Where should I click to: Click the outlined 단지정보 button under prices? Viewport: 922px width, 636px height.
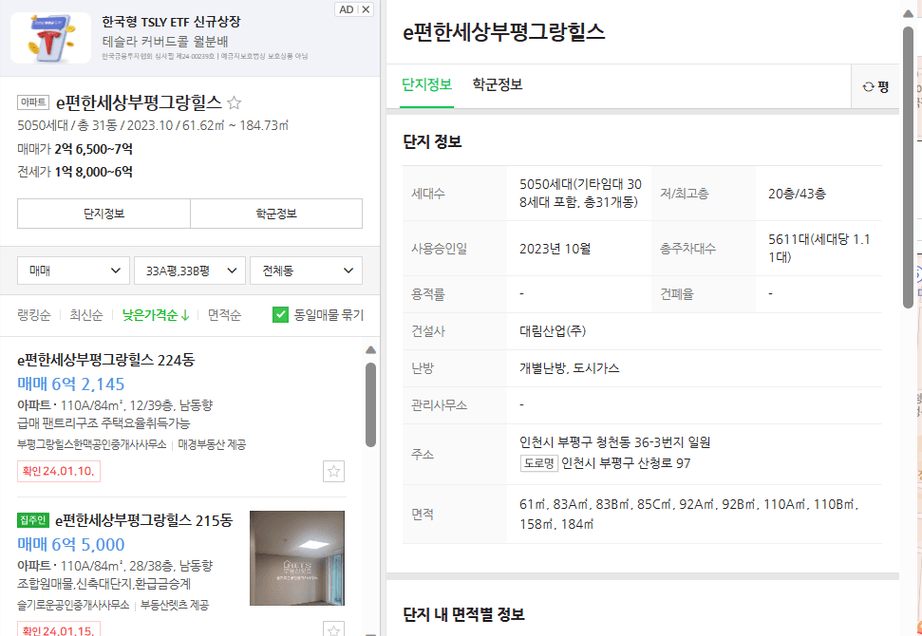(x=104, y=213)
